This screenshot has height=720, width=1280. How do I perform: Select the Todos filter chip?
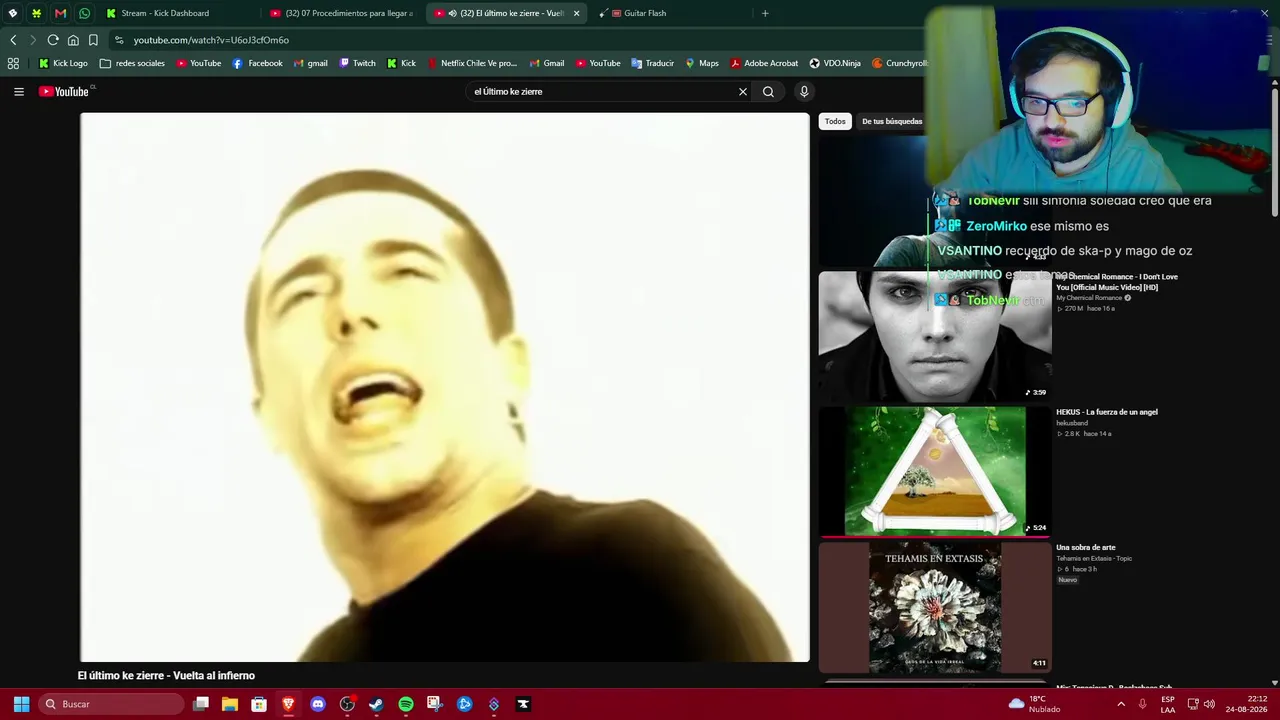pyautogui.click(x=835, y=121)
